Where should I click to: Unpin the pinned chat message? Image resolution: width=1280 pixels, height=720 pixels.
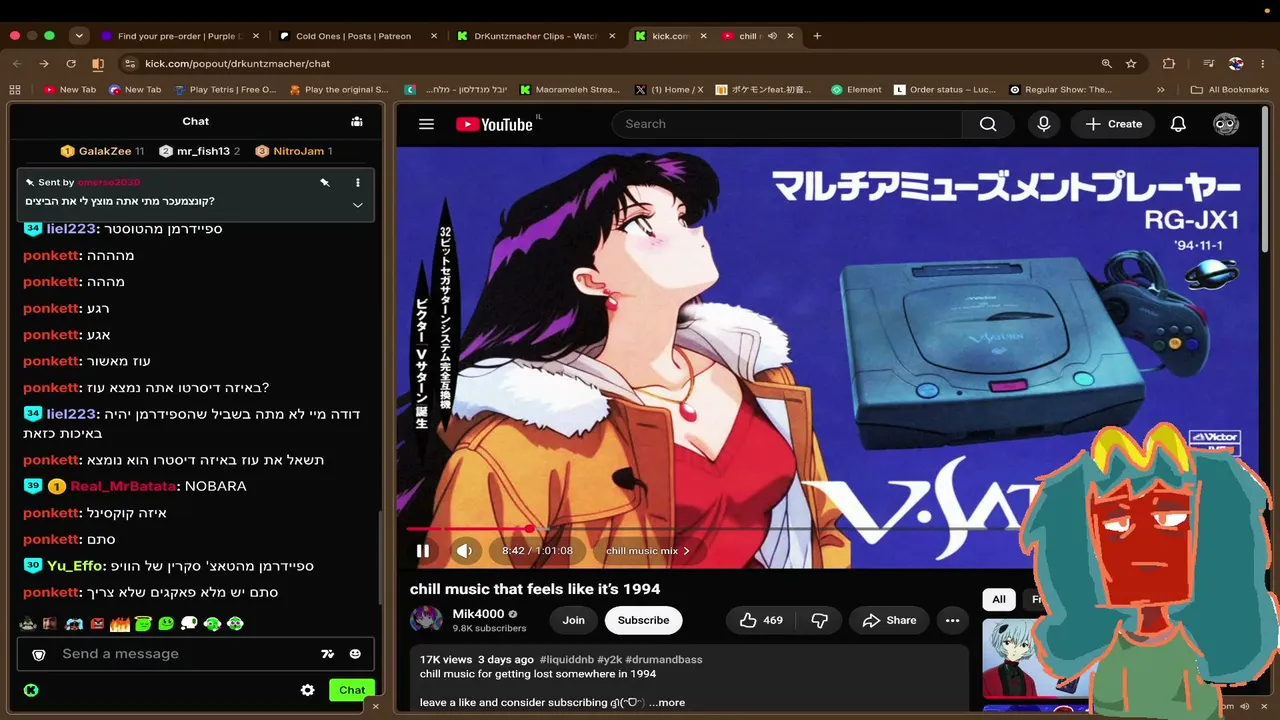pyautogui.click(x=325, y=183)
